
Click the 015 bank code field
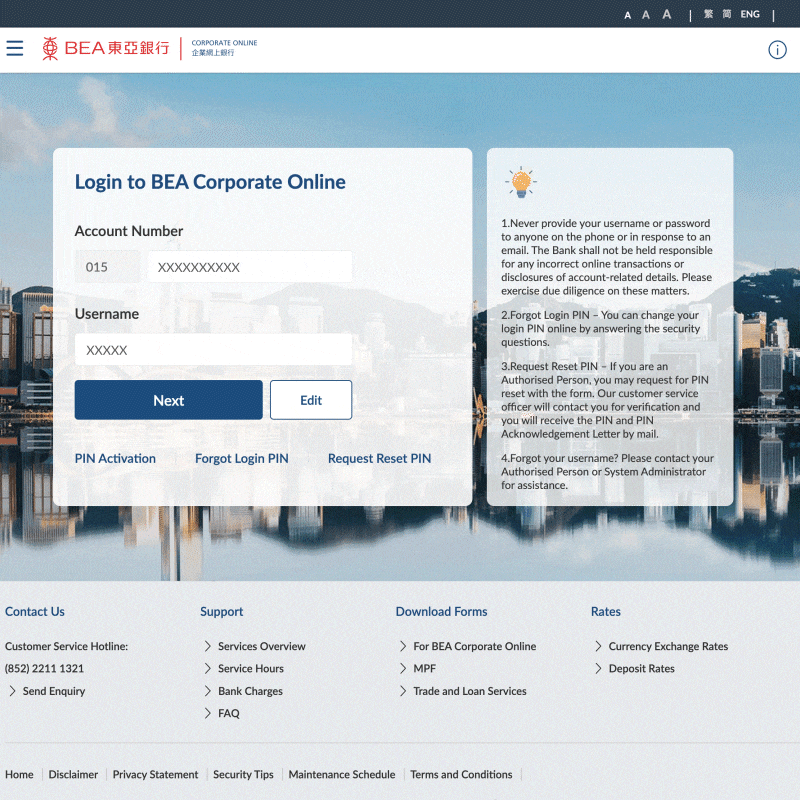click(x=107, y=267)
